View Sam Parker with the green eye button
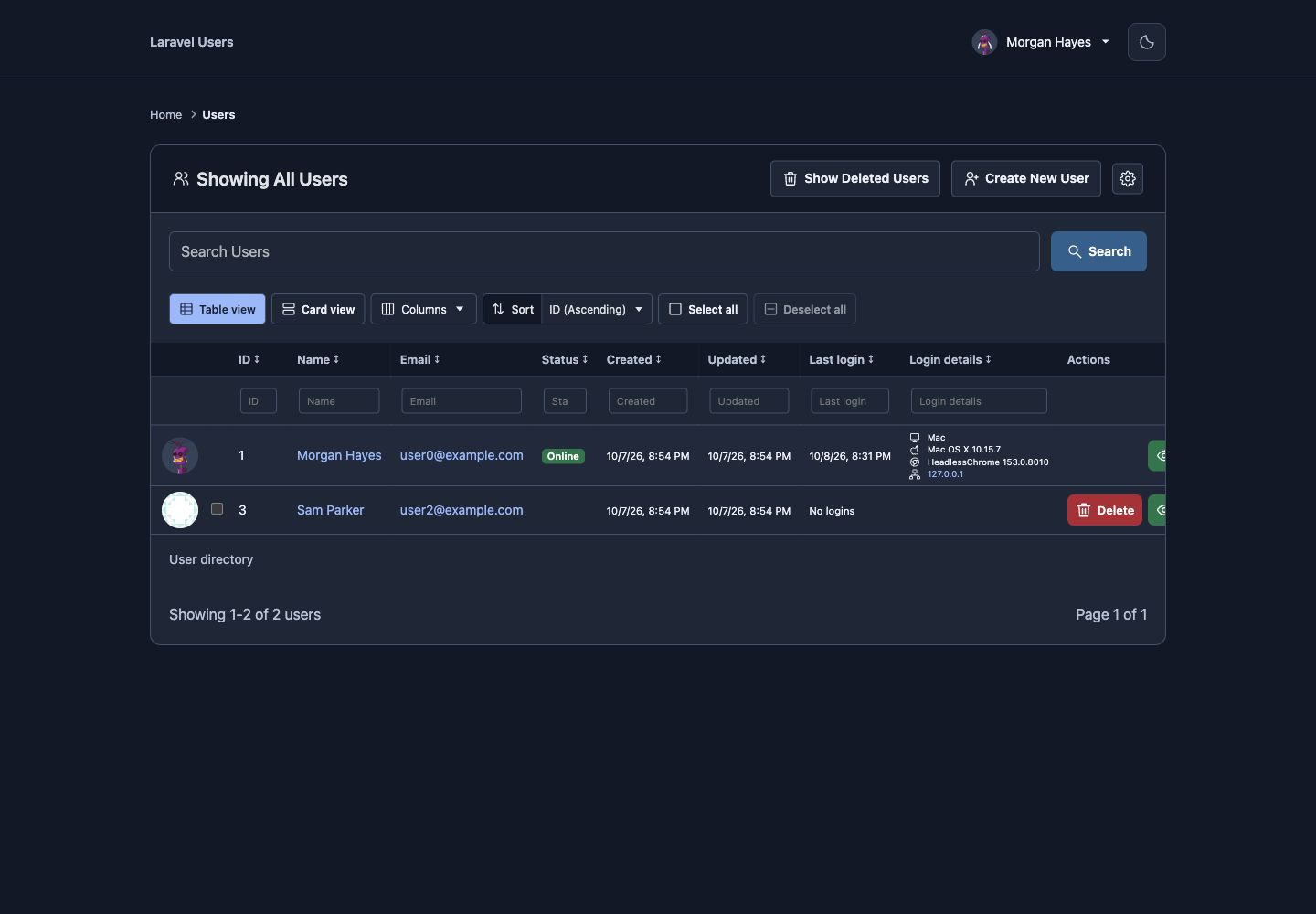The height and width of the screenshot is (914, 1316). [x=1157, y=510]
